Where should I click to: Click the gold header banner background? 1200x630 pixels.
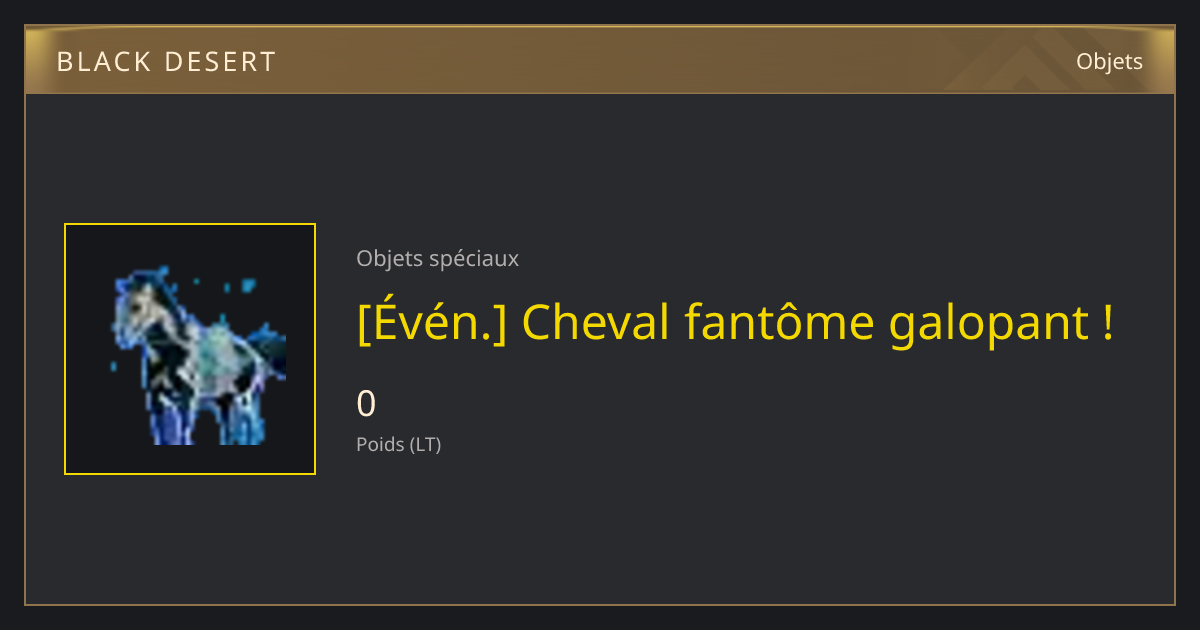[600, 60]
